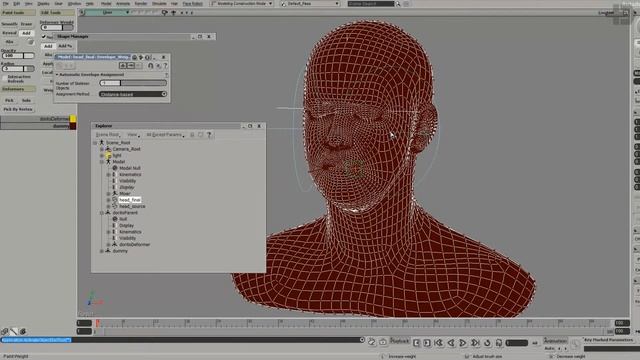Open the Scene Root dropdown in Explorer
The height and width of the screenshot is (360, 640).
pyautogui.click(x=108, y=135)
